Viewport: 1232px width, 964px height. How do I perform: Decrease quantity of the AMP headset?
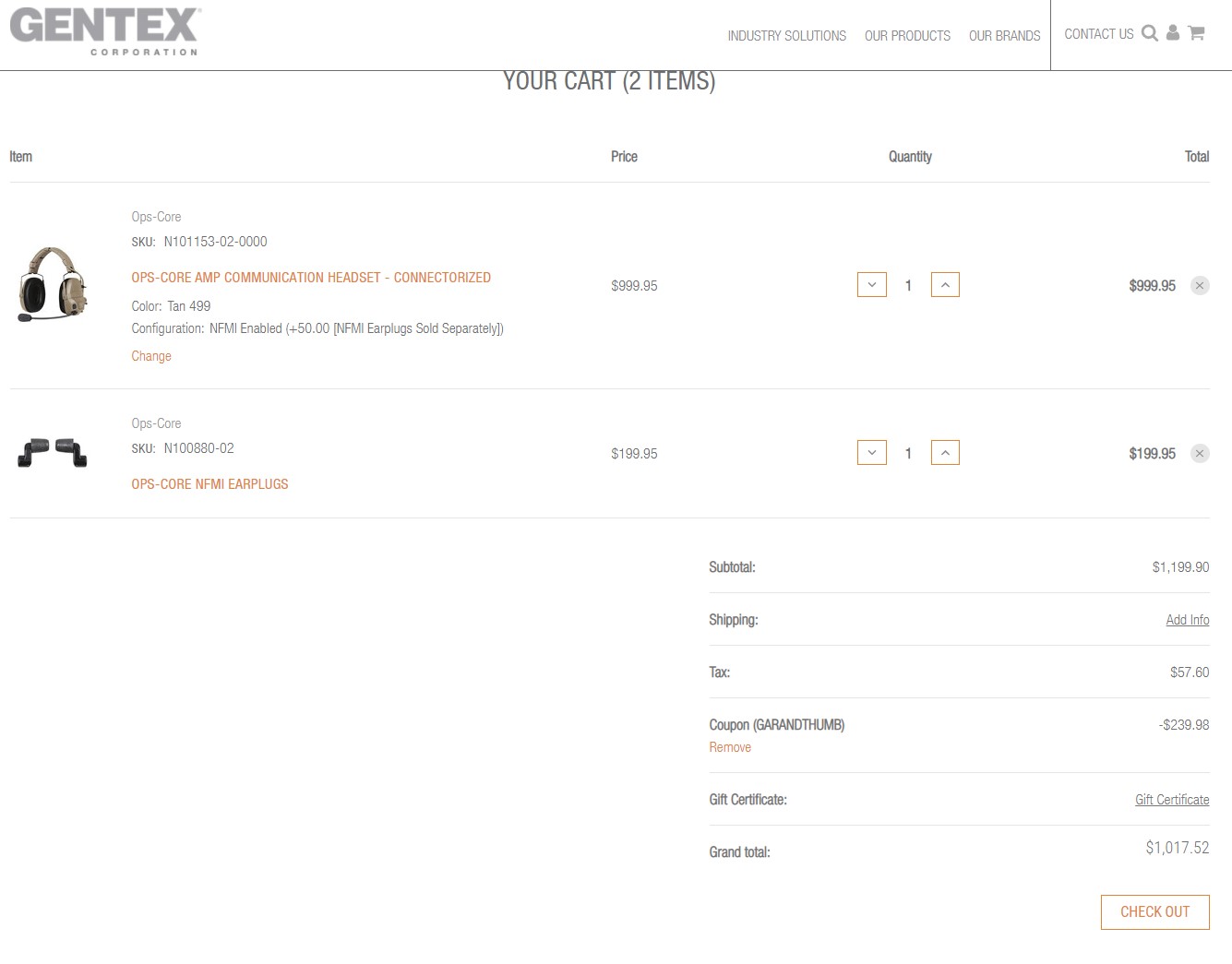click(872, 285)
